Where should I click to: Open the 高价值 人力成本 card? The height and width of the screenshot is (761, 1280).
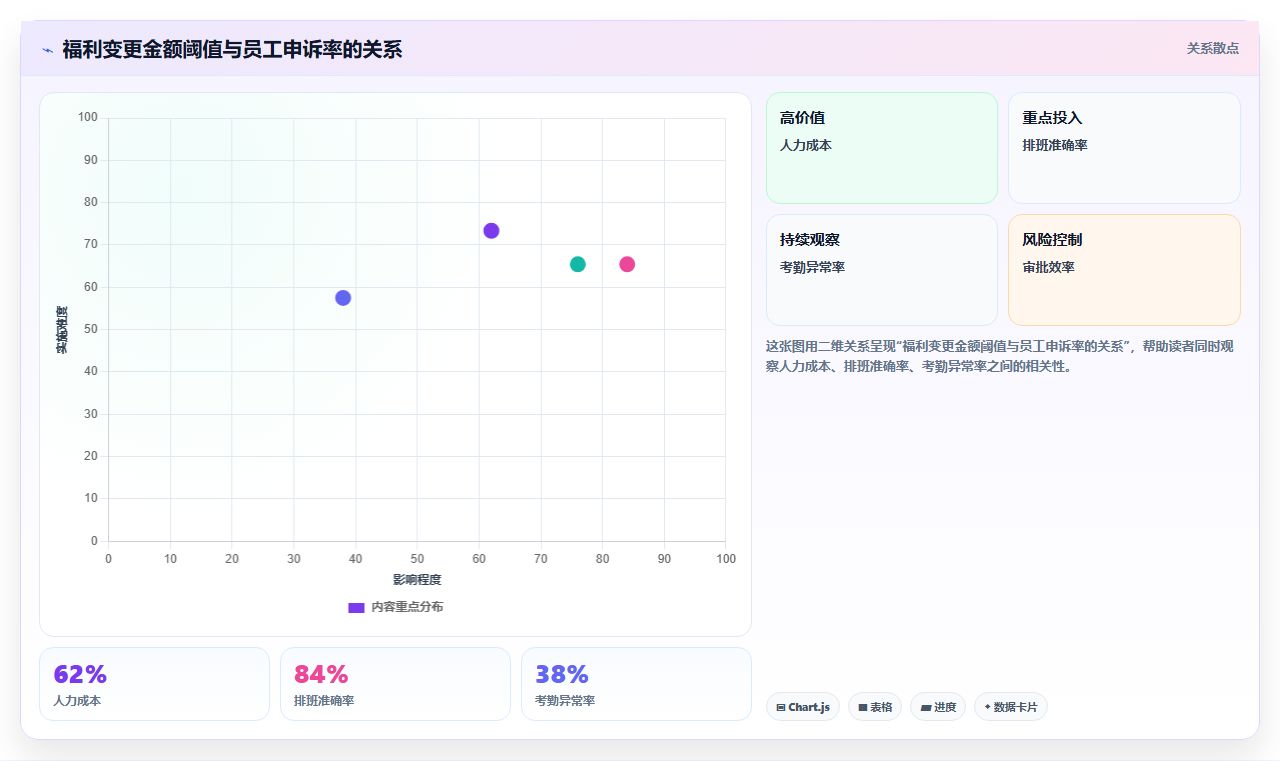(x=882, y=148)
